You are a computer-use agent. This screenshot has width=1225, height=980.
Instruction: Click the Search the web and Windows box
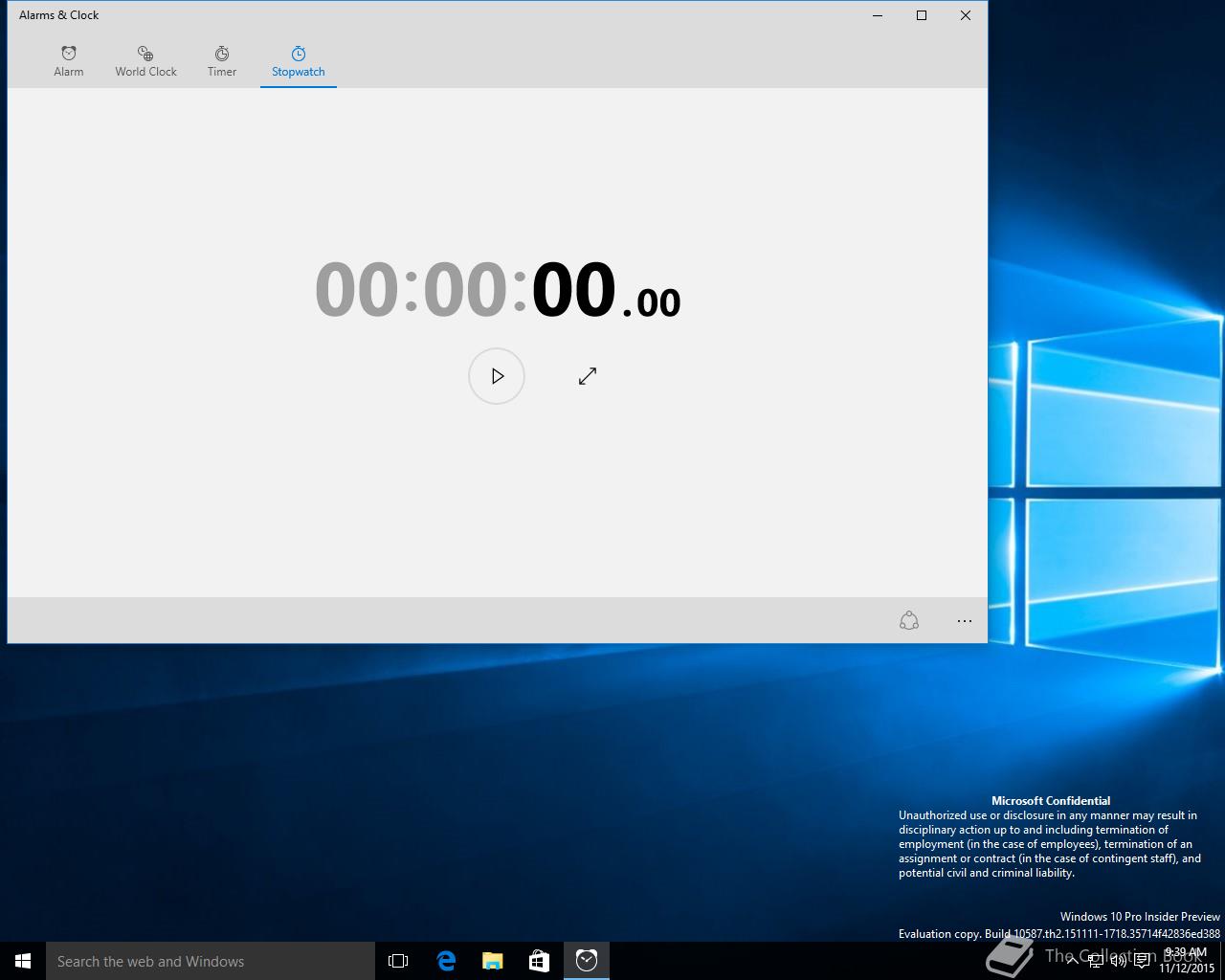click(x=211, y=961)
